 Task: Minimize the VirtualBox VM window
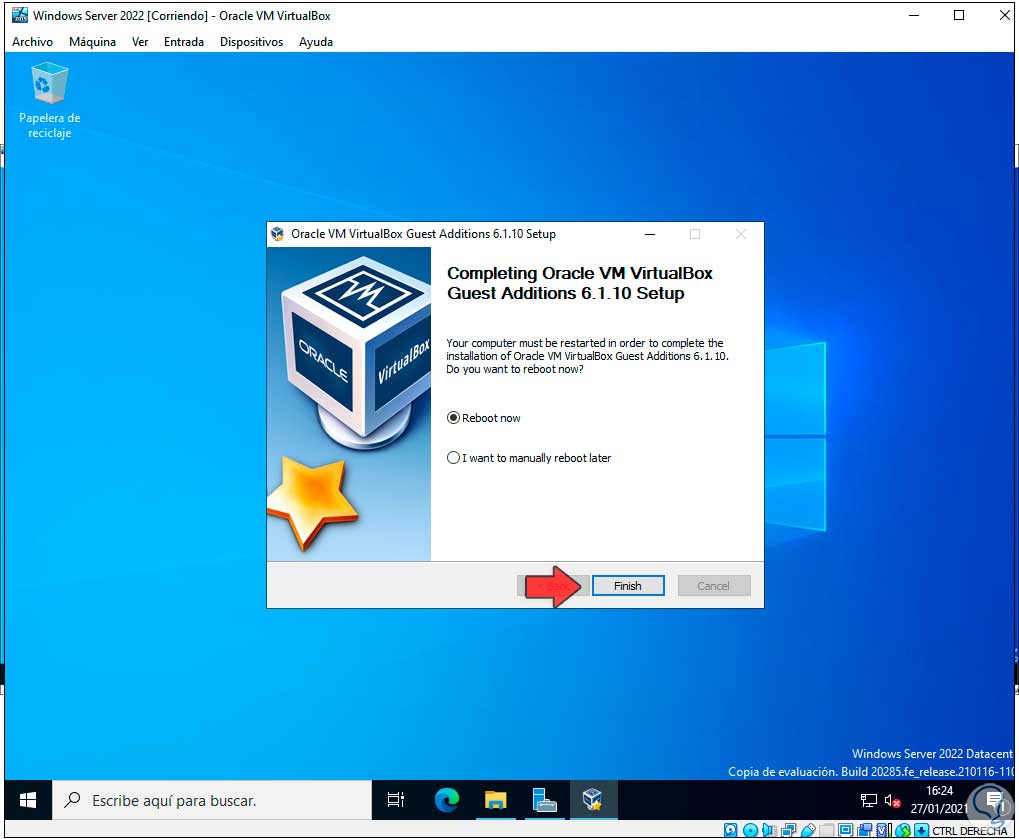(914, 16)
